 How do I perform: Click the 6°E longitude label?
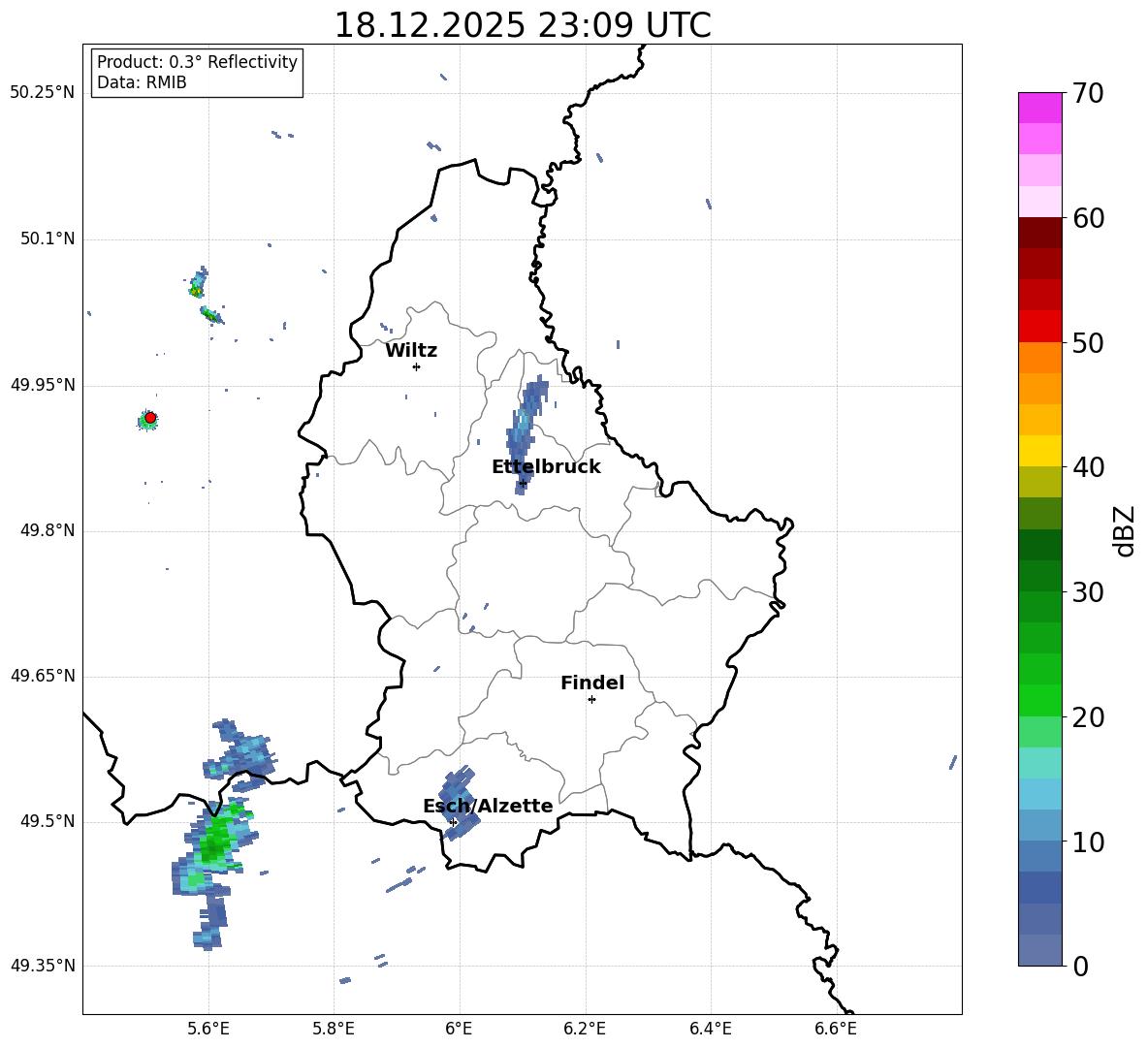tap(459, 1029)
